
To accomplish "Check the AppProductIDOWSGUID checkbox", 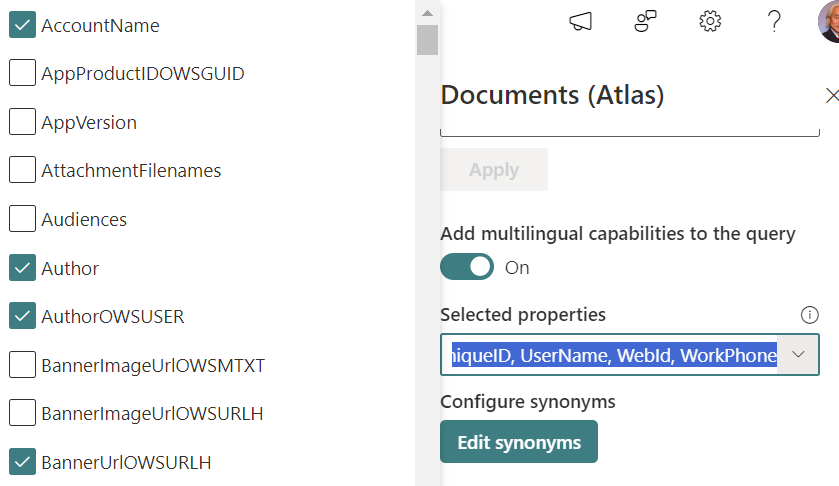I will click(x=23, y=73).
